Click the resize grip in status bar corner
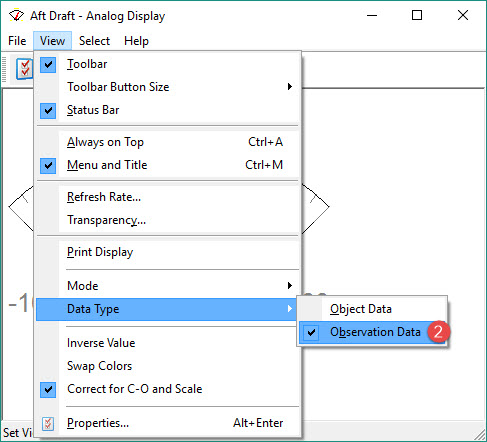This screenshot has height=442, width=487. pyautogui.click(x=480, y=434)
